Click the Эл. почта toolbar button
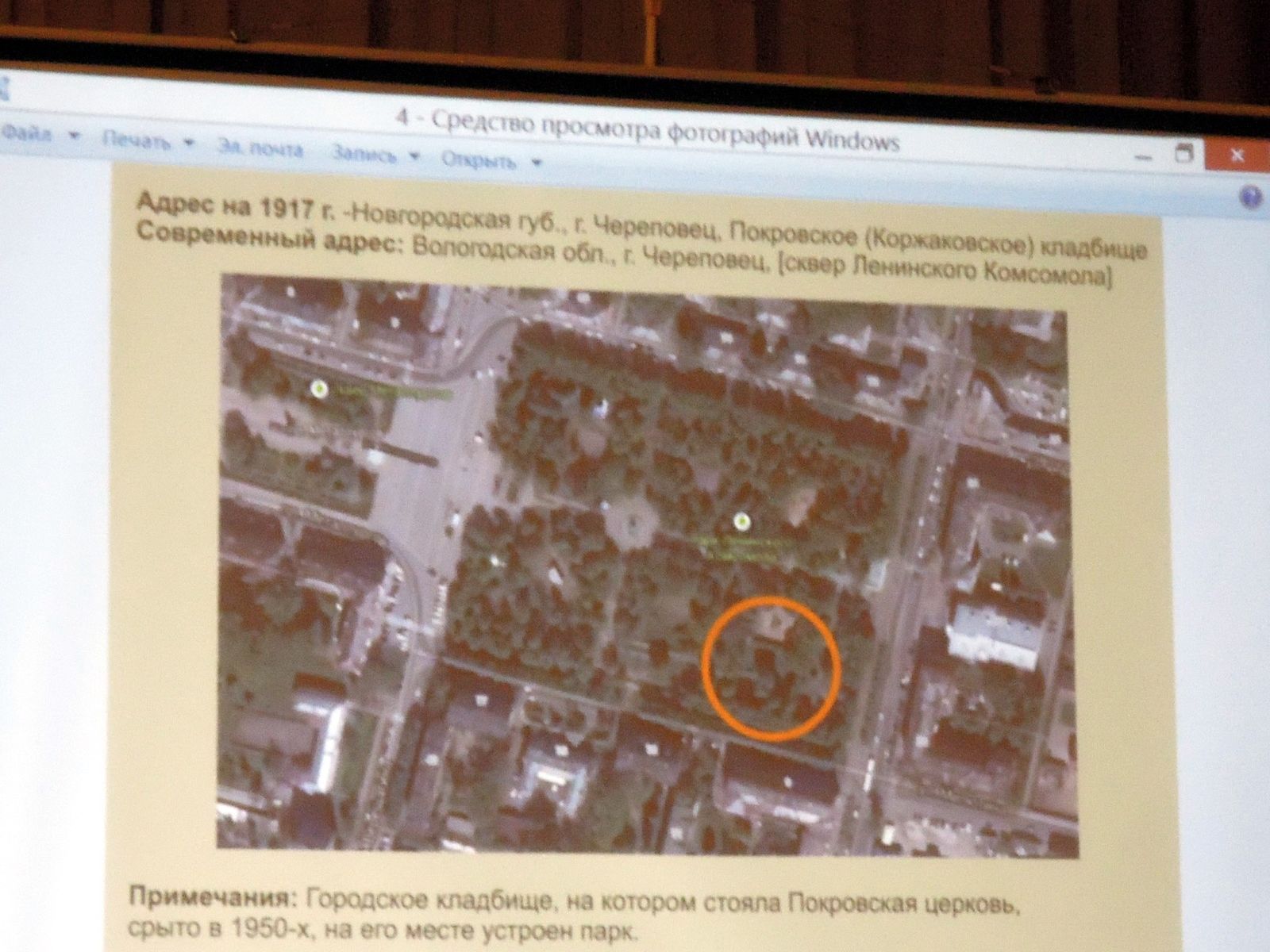The image size is (1270, 952). pos(260,149)
